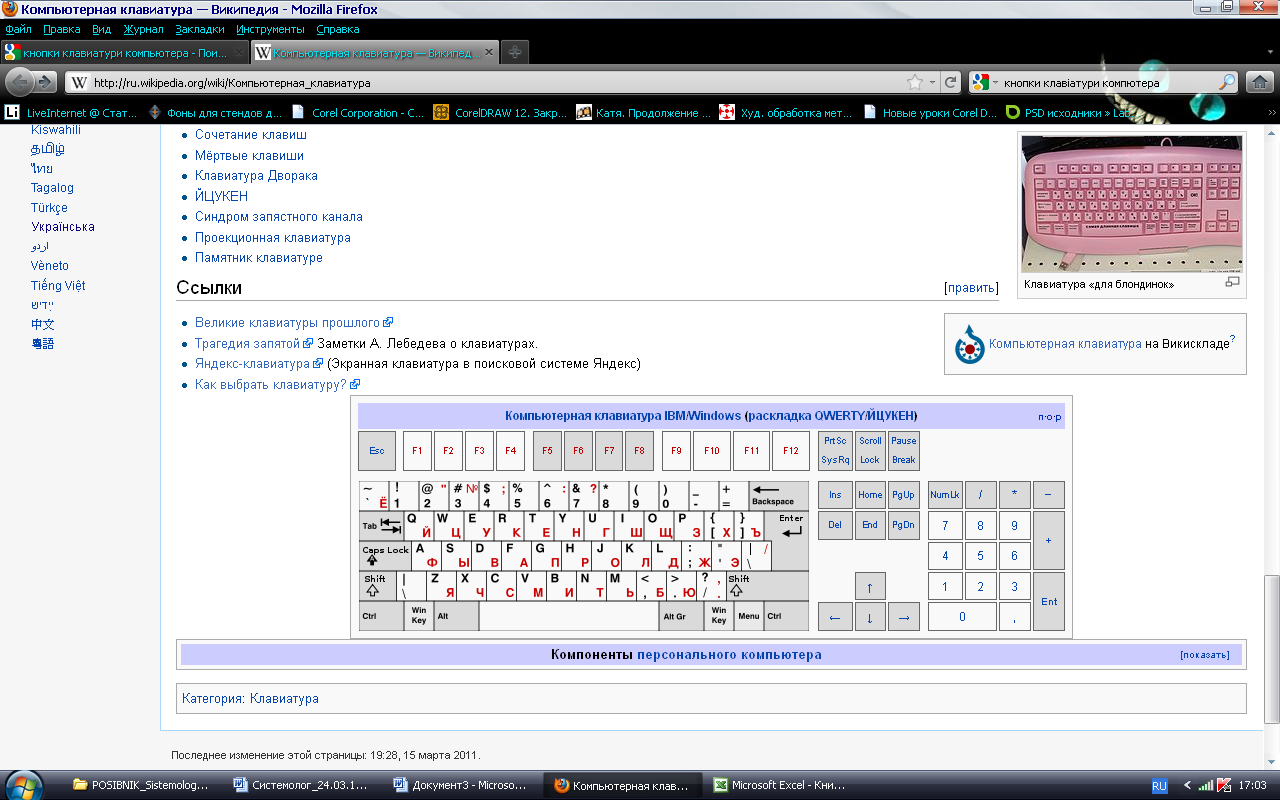This screenshot has width=1280, height=800.
Task: Open URL history dropdown arrow
Action: [932, 83]
